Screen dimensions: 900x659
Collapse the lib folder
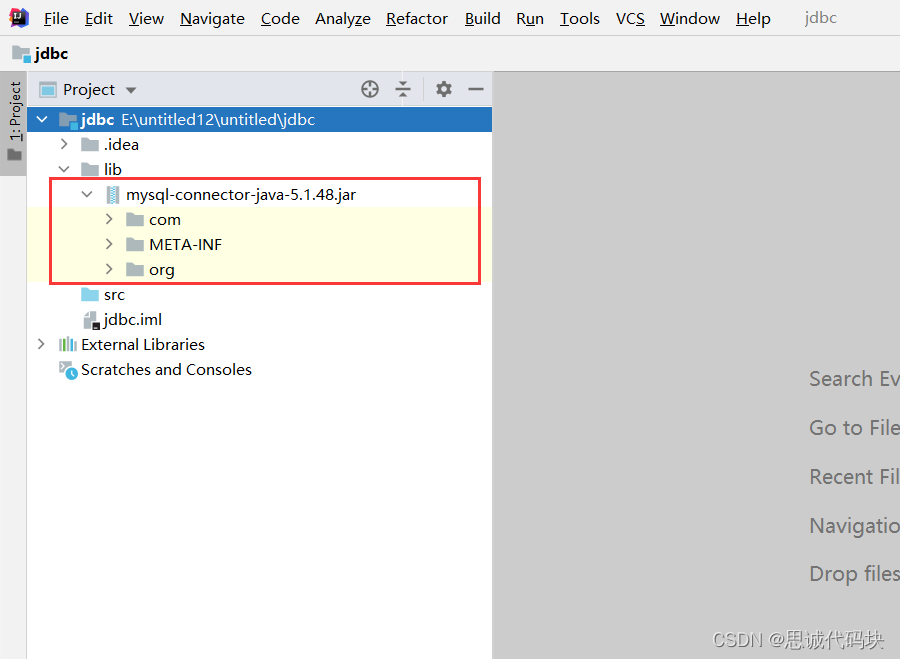coord(64,169)
